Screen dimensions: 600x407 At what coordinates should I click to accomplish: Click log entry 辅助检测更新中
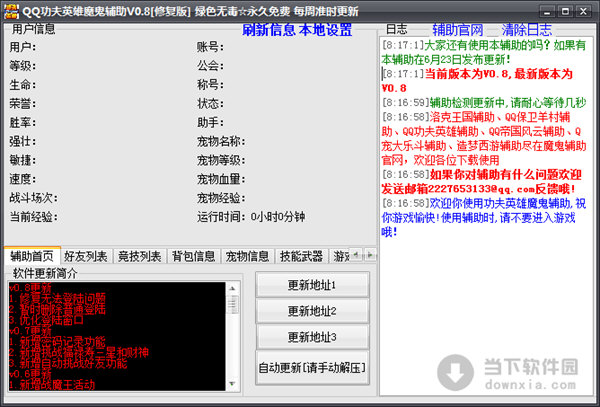point(484,103)
